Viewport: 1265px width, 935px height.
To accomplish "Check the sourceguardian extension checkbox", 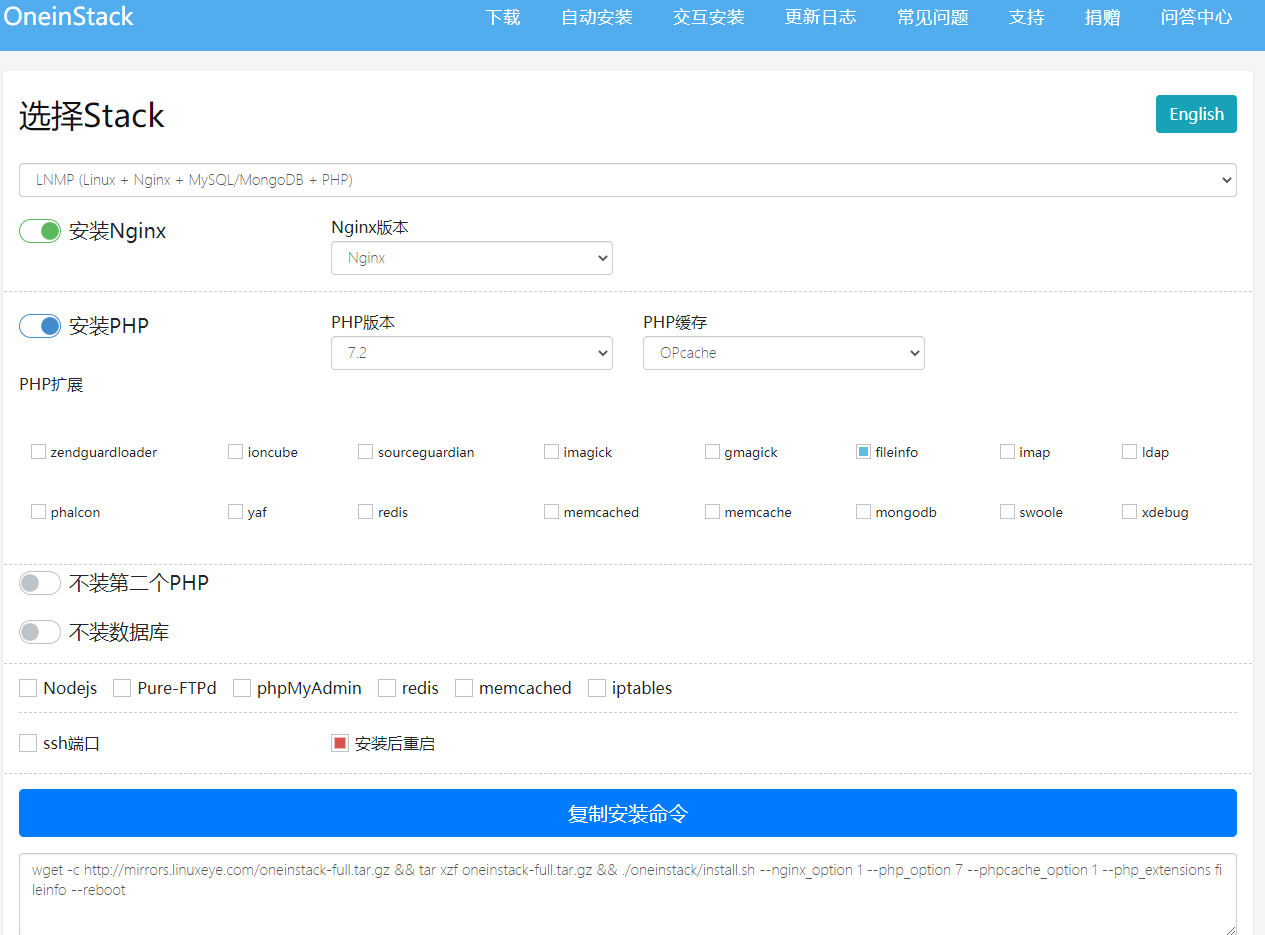I will pos(365,452).
